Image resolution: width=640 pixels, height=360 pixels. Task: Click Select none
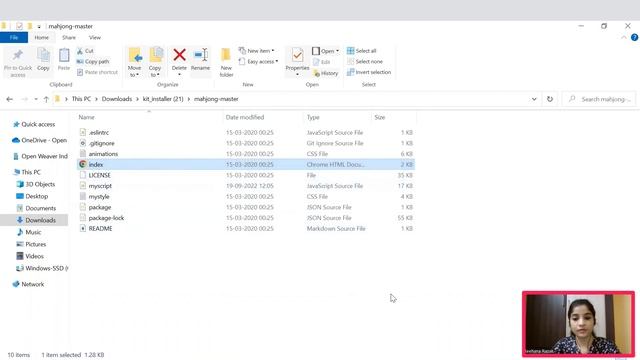[365, 62]
